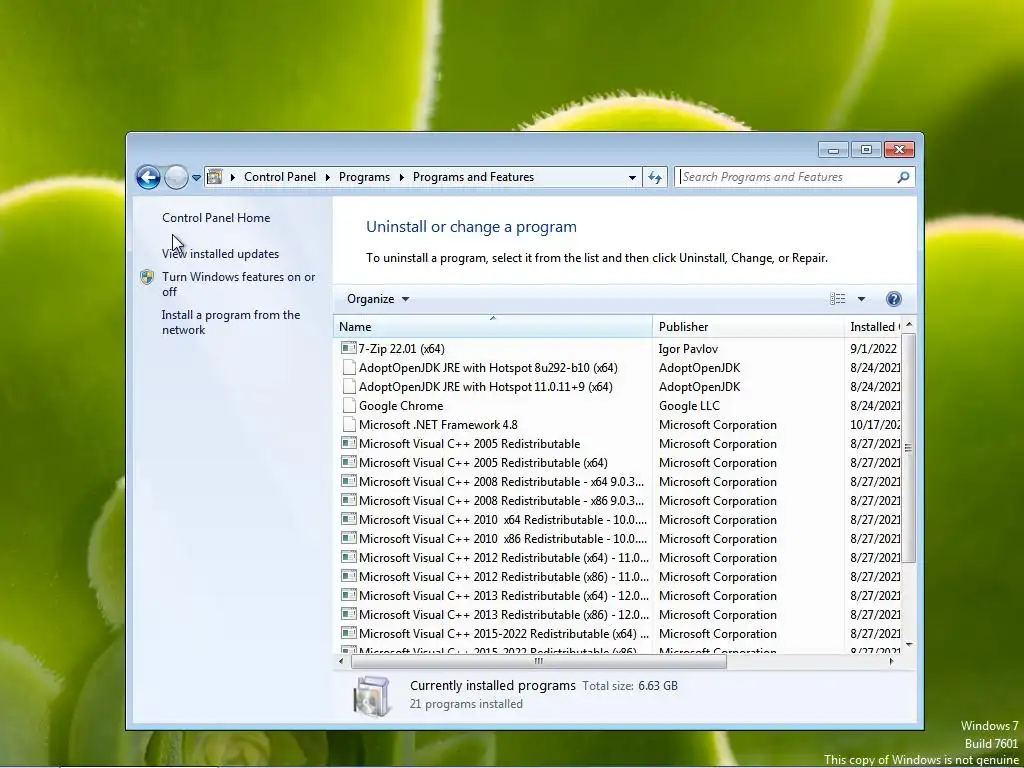This screenshot has width=1024, height=768.
Task: Click the vertical scrollbar up arrow
Action: [908, 324]
